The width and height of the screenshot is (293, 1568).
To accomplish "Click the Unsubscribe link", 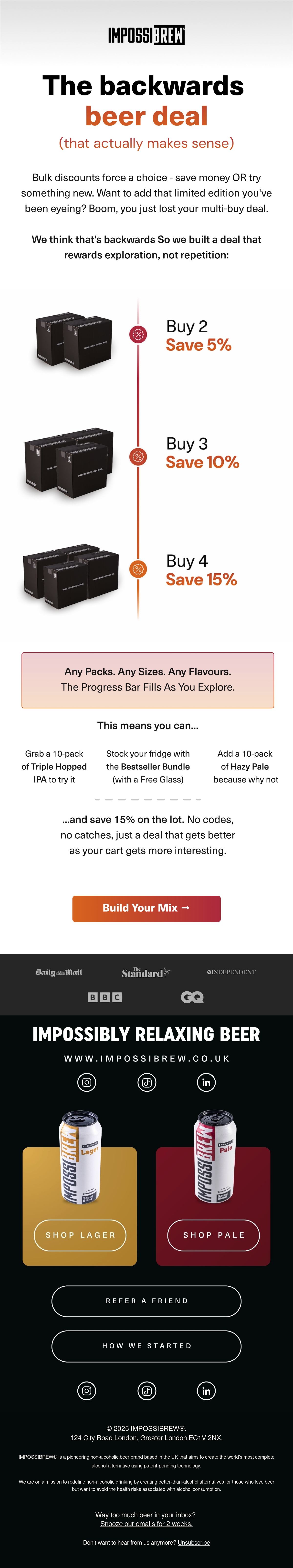I will (194, 1542).
